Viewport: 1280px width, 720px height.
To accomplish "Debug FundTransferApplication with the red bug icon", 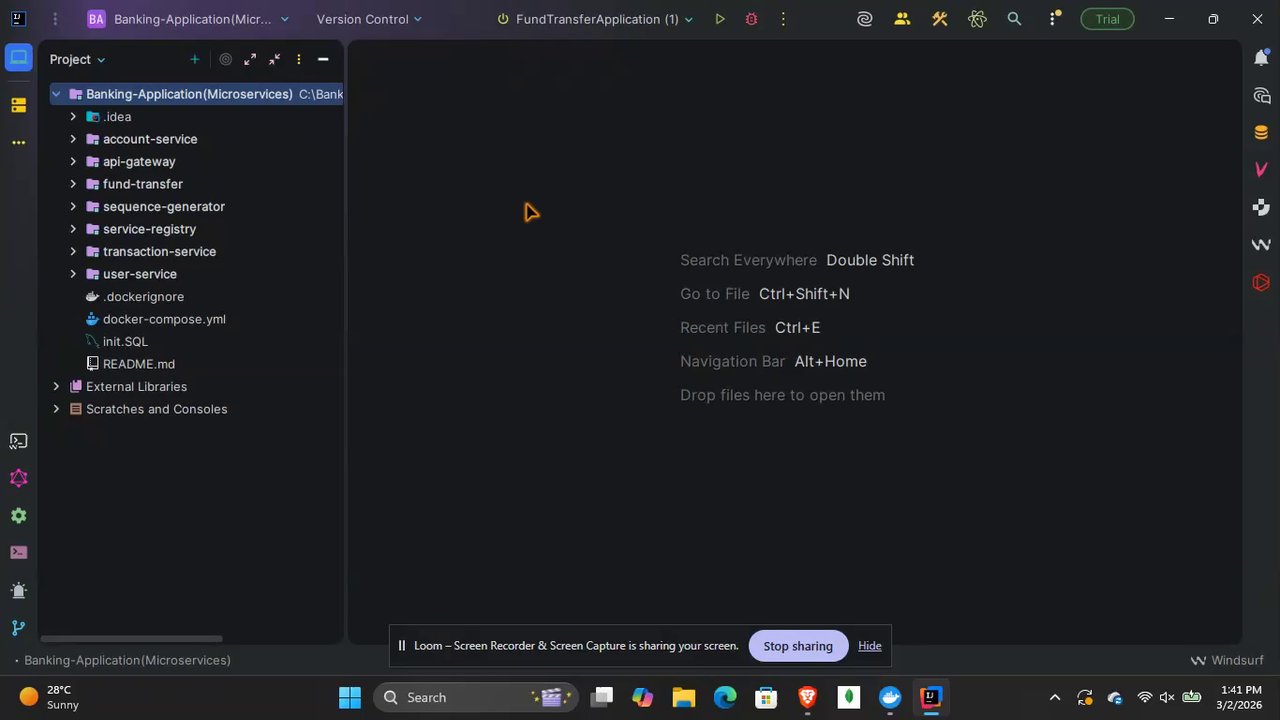I will [x=751, y=19].
